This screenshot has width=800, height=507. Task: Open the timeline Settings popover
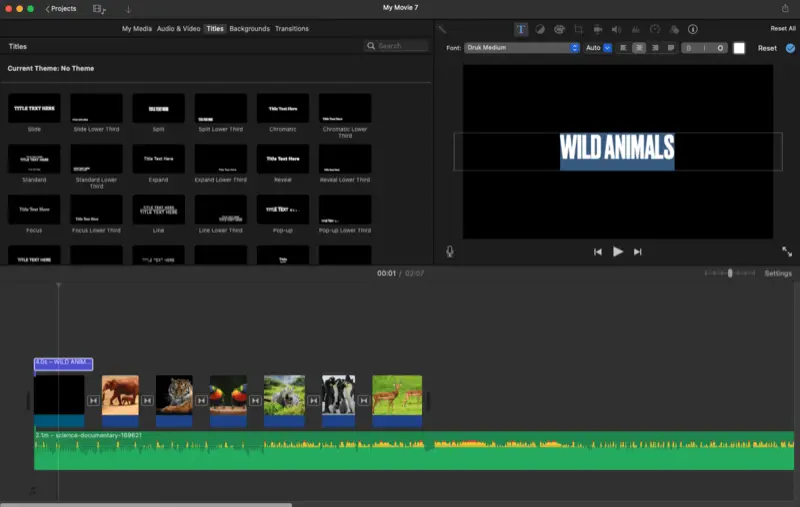coord(778,273)
